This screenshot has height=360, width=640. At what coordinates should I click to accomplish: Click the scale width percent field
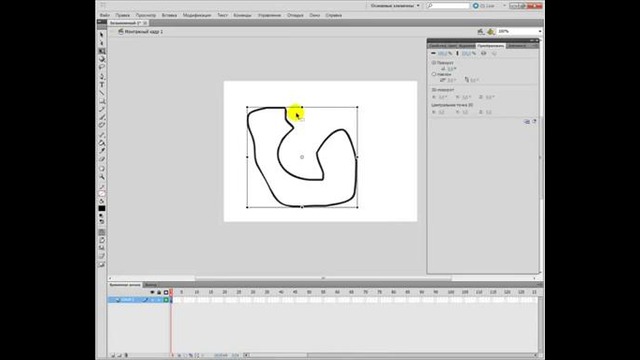click(442, 53)
